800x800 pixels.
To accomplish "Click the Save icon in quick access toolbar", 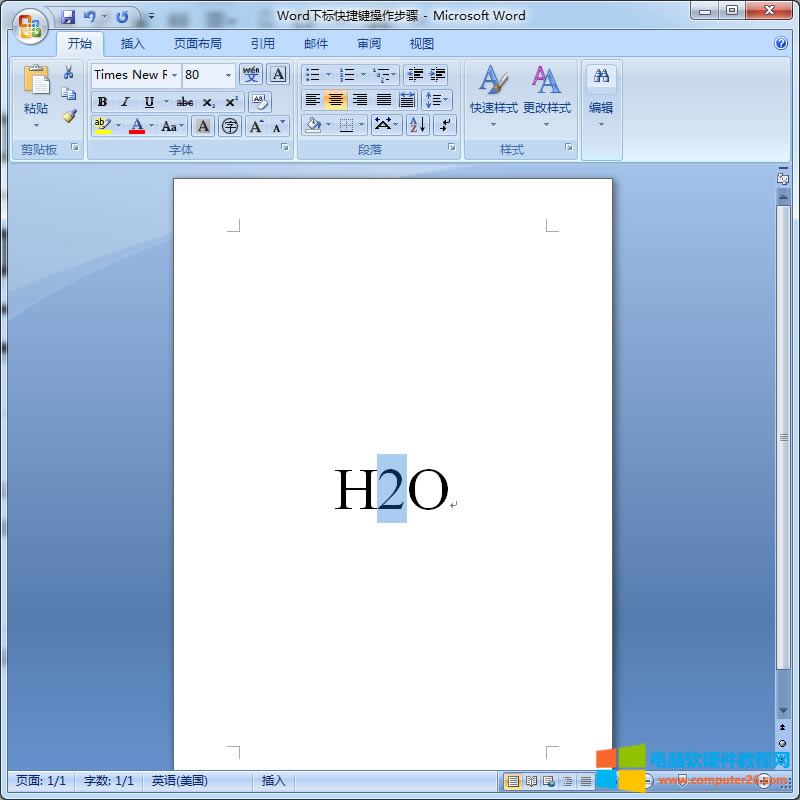I will click(x=68, y=17).
